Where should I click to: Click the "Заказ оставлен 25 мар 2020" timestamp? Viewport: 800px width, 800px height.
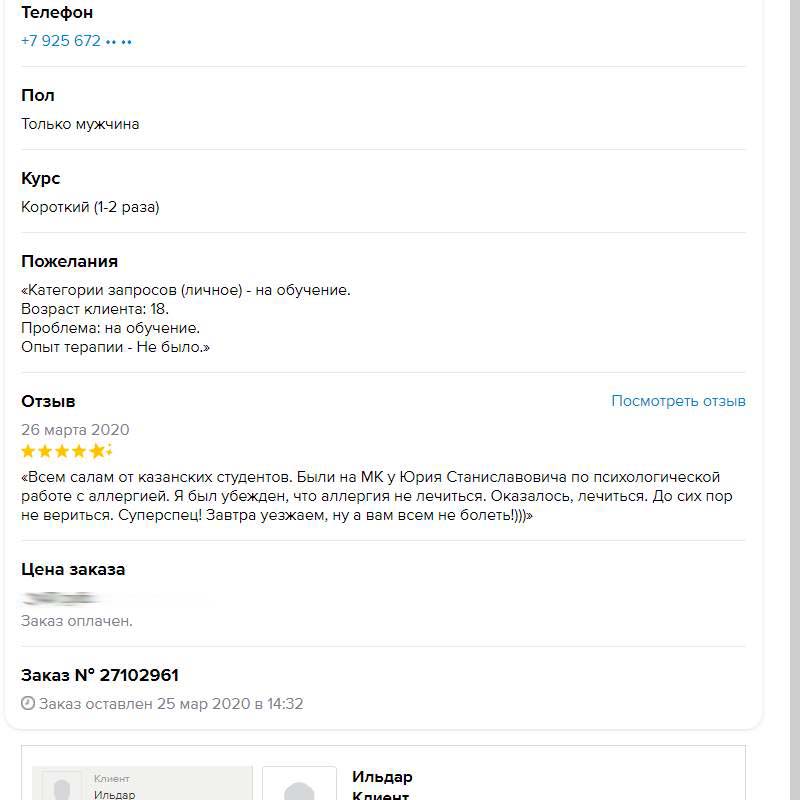pyautogui.click(x=171, y=704)
